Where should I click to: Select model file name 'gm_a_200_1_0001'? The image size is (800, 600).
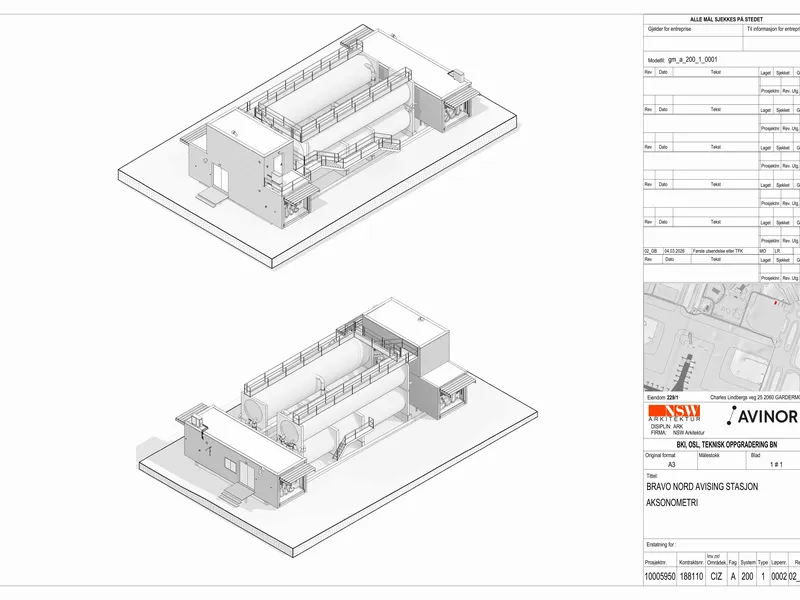692,60
